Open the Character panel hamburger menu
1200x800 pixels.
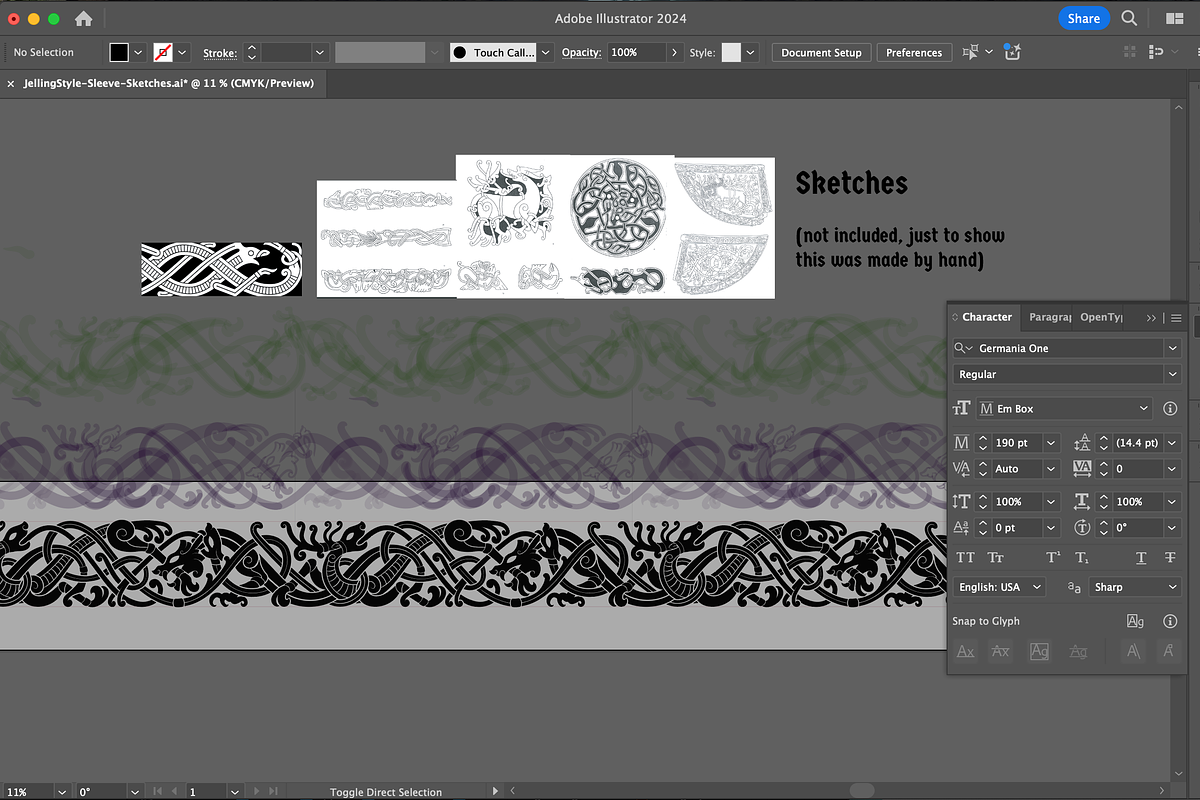[x=1176, y=317]
